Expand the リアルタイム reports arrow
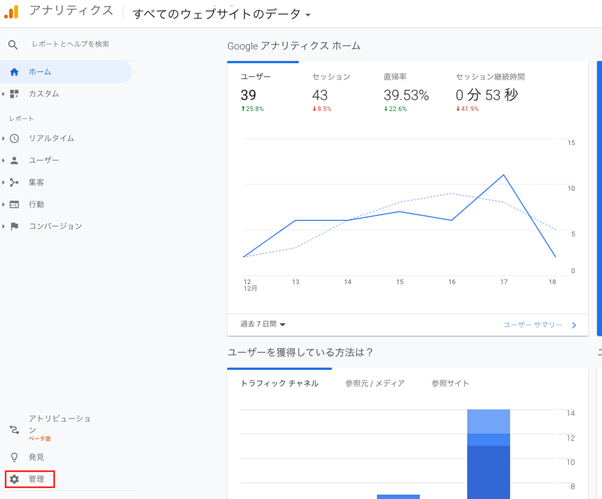 click(x=3, y=138)
